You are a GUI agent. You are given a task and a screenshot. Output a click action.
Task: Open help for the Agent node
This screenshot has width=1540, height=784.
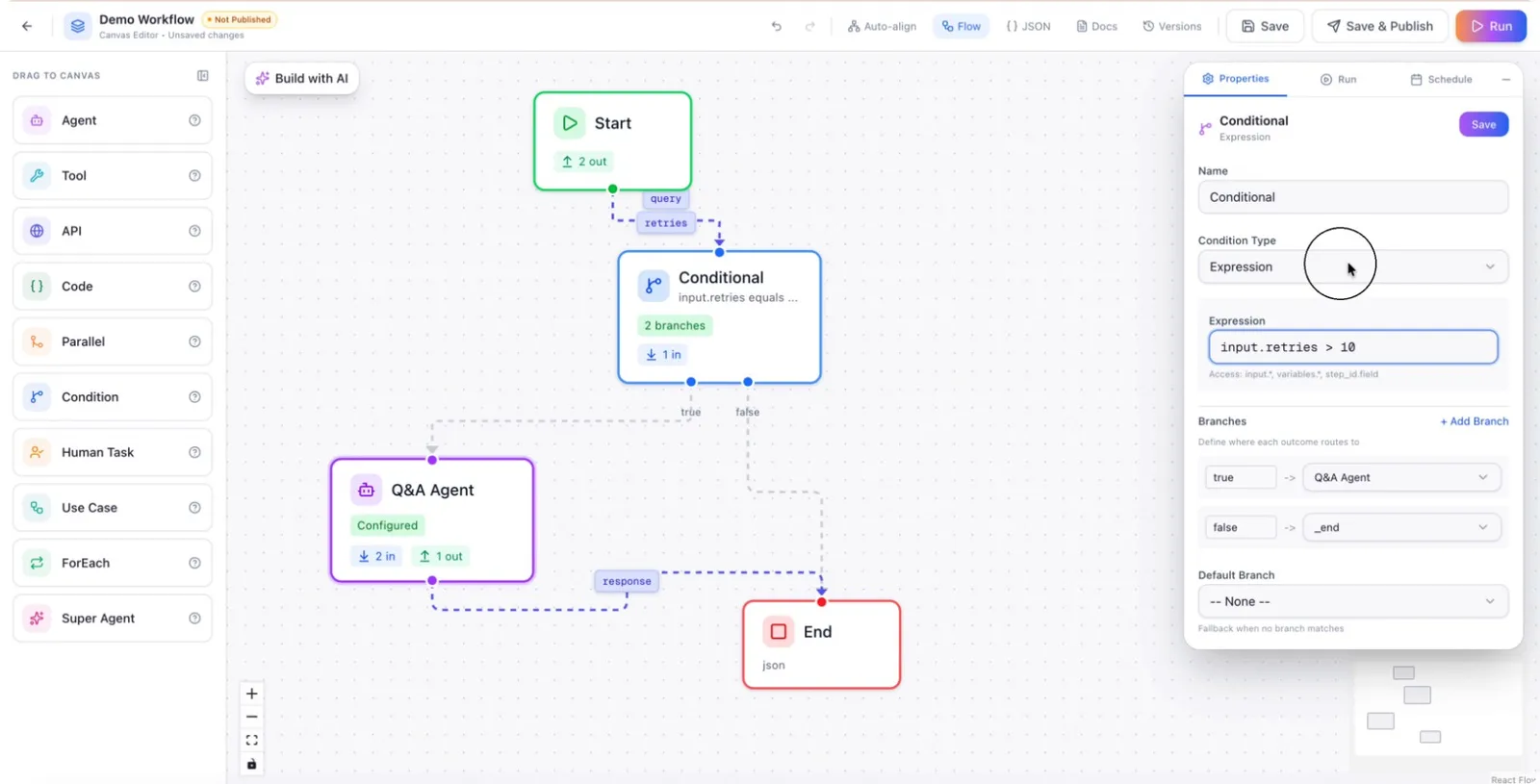(x=194, y=120)
